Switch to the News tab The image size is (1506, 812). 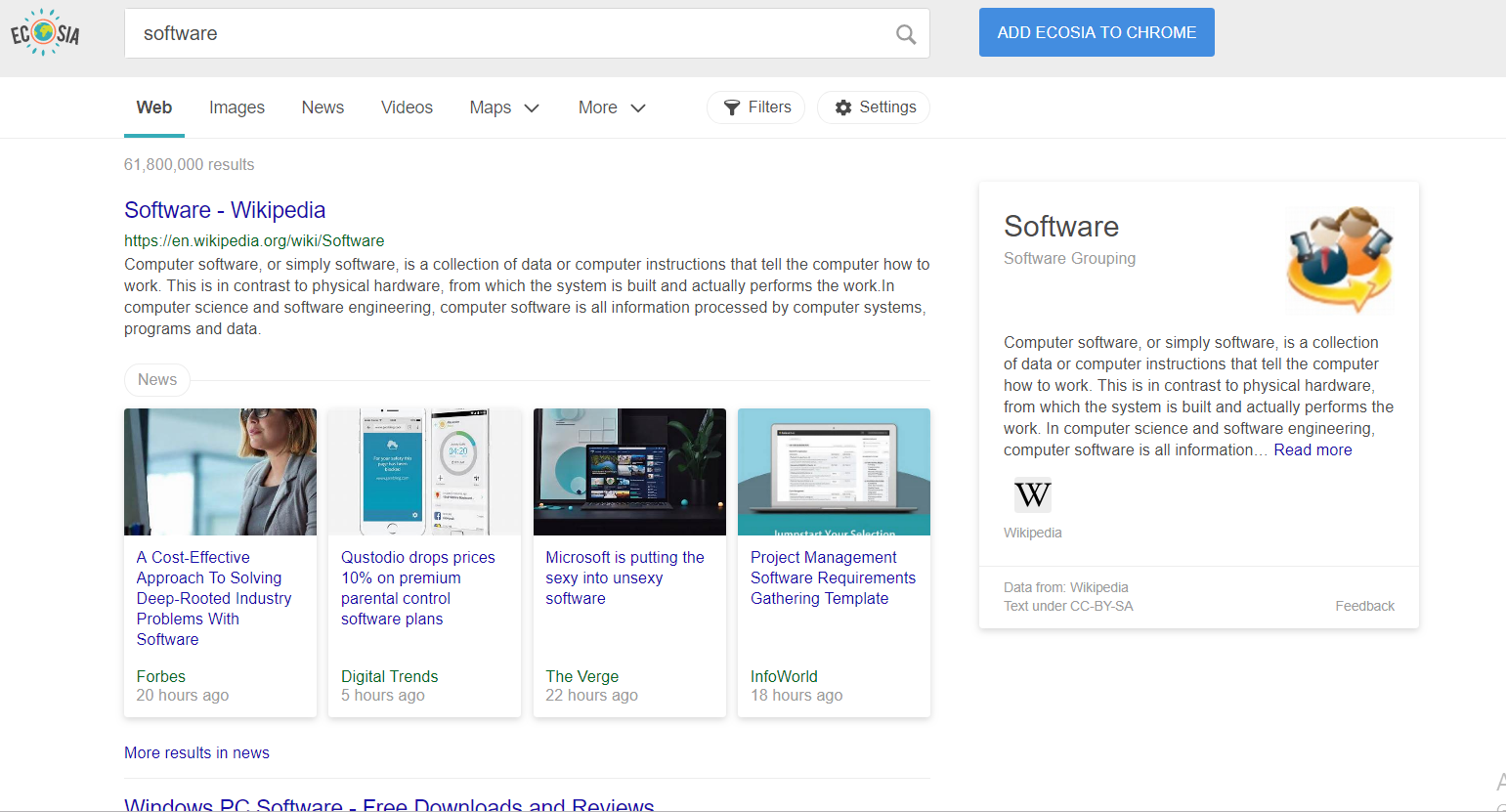coord(323,107)
